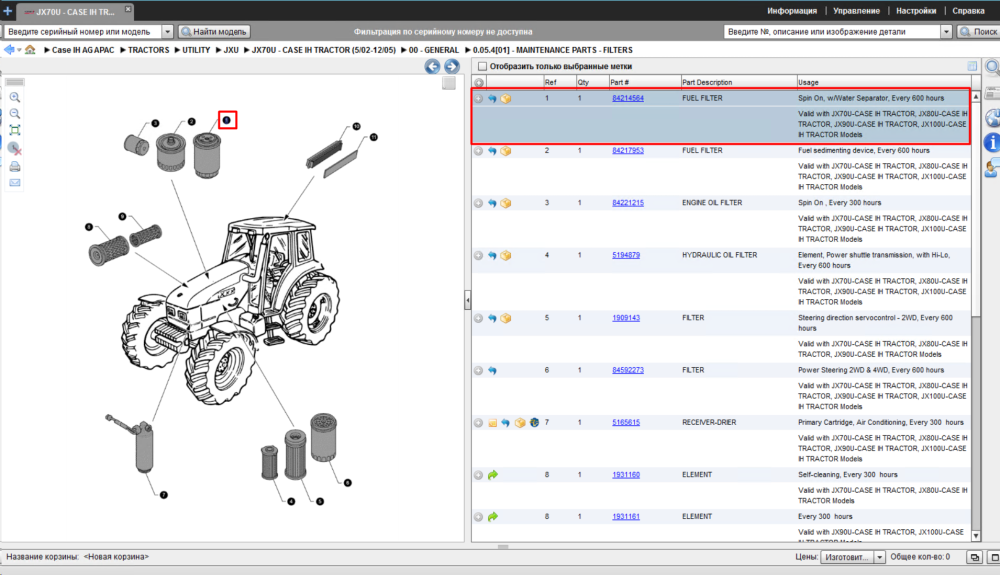Go to the previous illustration with the left arrow
The width and height of the screenshot is (1000, 575).
(x=432, y=66)
